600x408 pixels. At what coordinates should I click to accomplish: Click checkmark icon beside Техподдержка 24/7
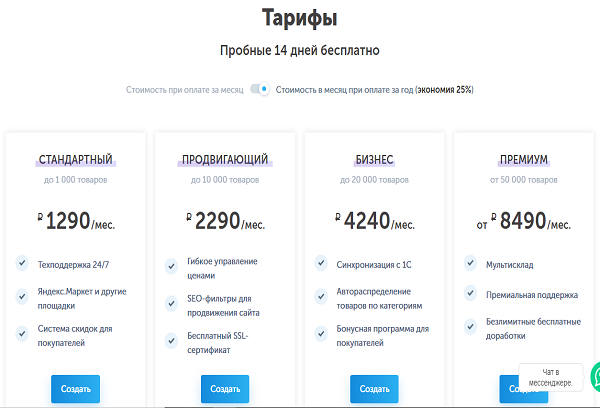point(22,262)
